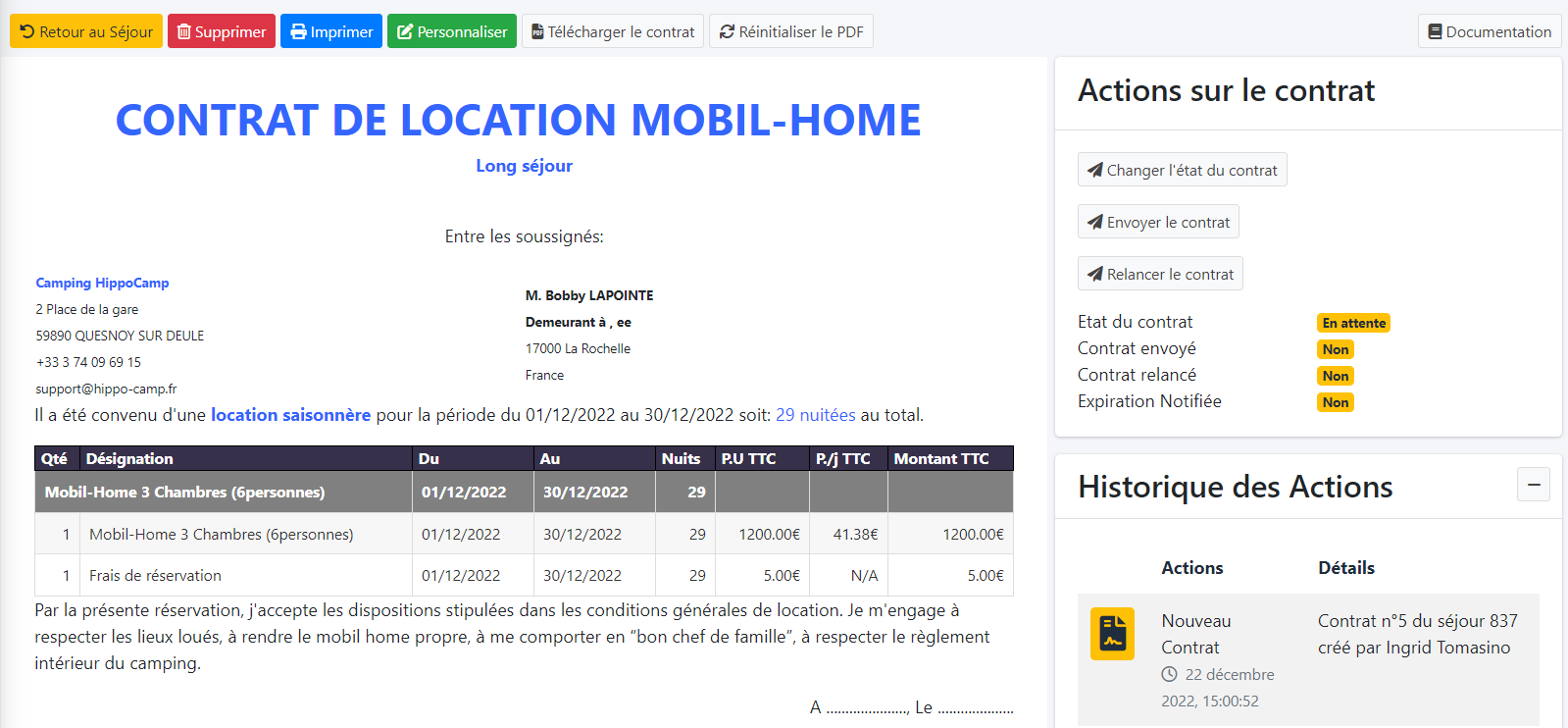This screenshot has width=1568, height=728.
Task: Click the trash icon on Supprimer
Action: [x=184, y=32]
